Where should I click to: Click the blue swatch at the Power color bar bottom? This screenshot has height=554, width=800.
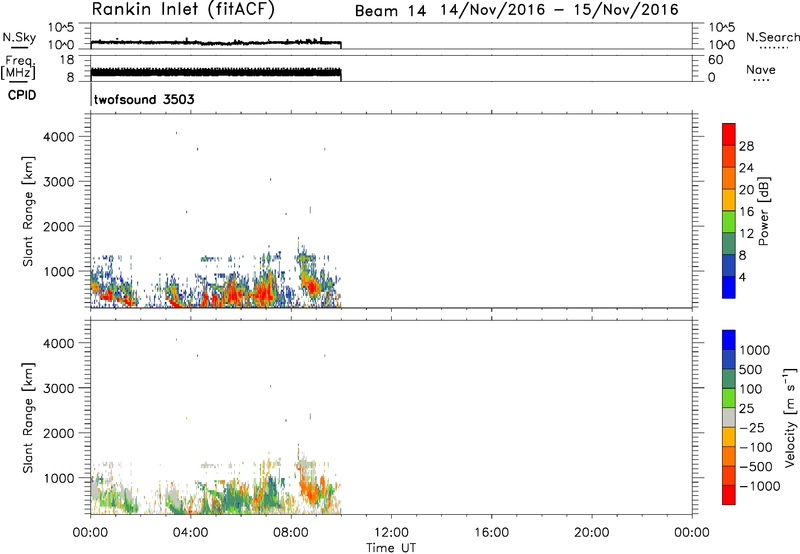[x=729, y=287]
